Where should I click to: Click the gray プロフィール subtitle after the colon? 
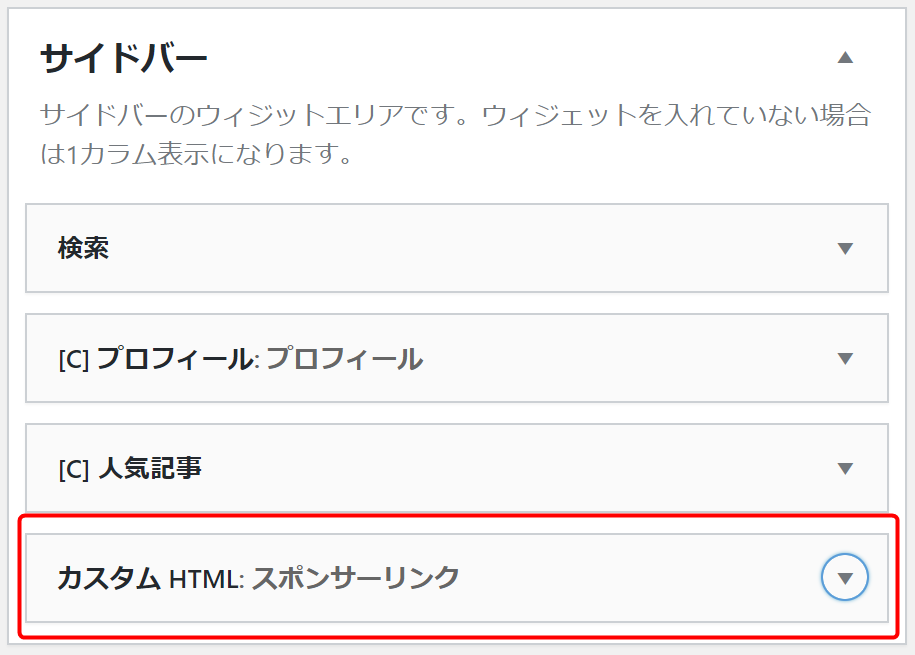point(344,358)
